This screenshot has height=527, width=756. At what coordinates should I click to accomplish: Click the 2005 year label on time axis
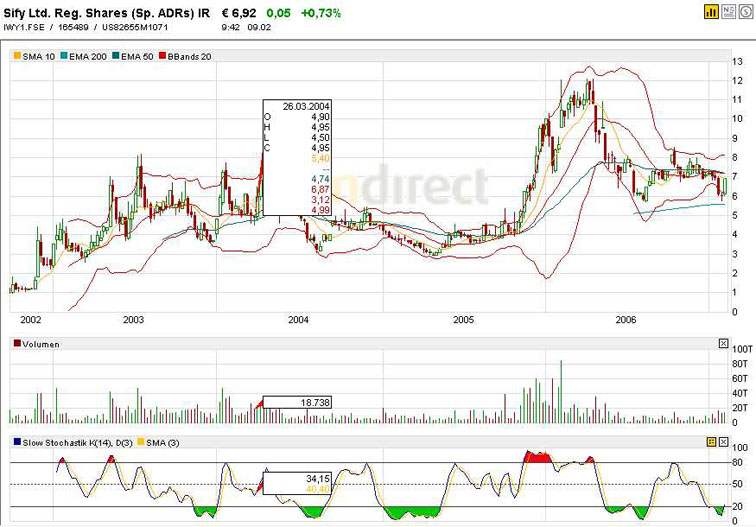click(463, 320)
